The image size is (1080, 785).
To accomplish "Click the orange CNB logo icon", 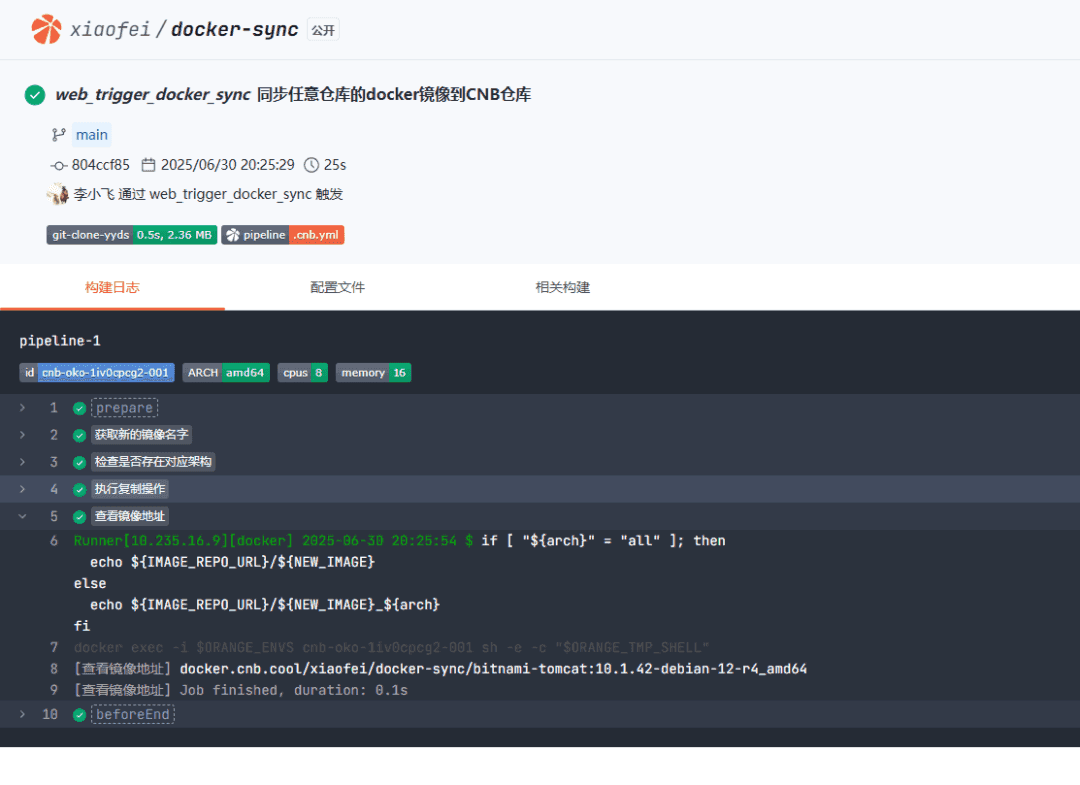I will (x=46, y=29).
